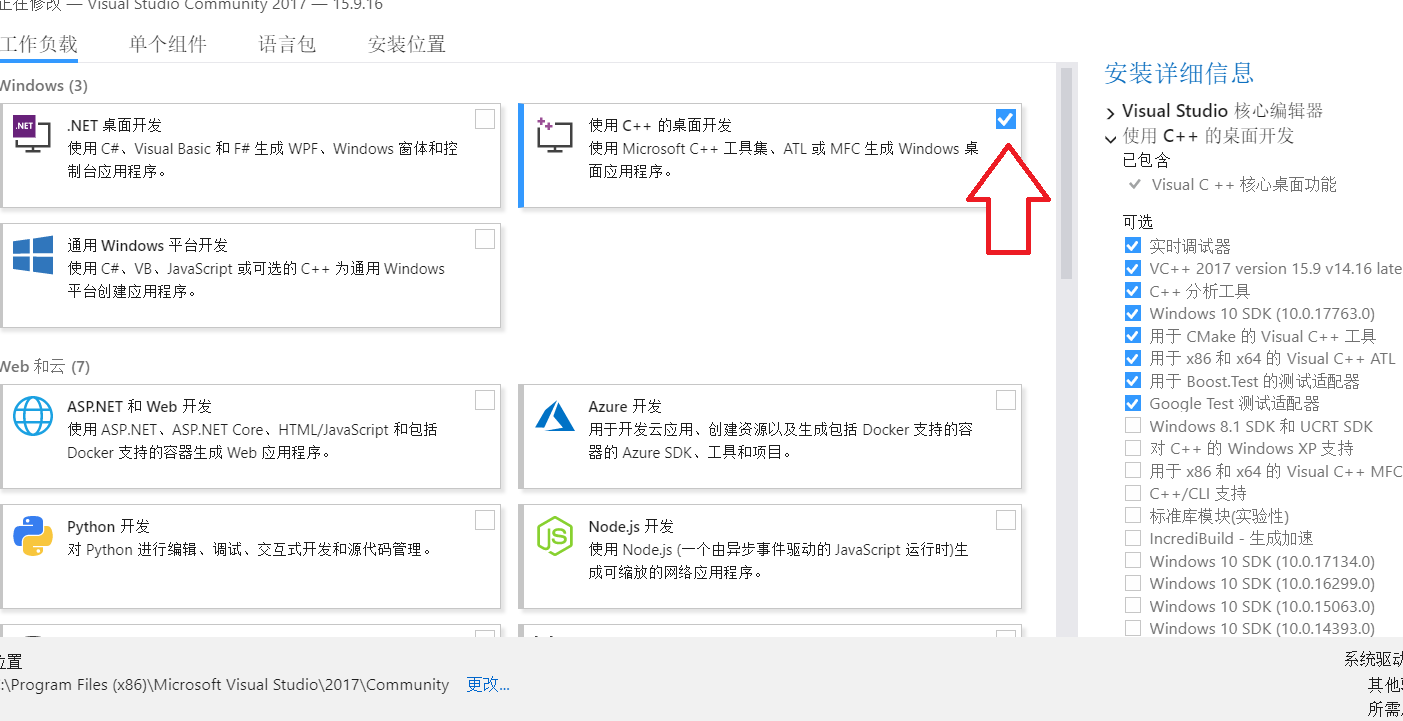
Task: Click the 可选 label
Action: pyautogui.click(x=1138, y=221)
